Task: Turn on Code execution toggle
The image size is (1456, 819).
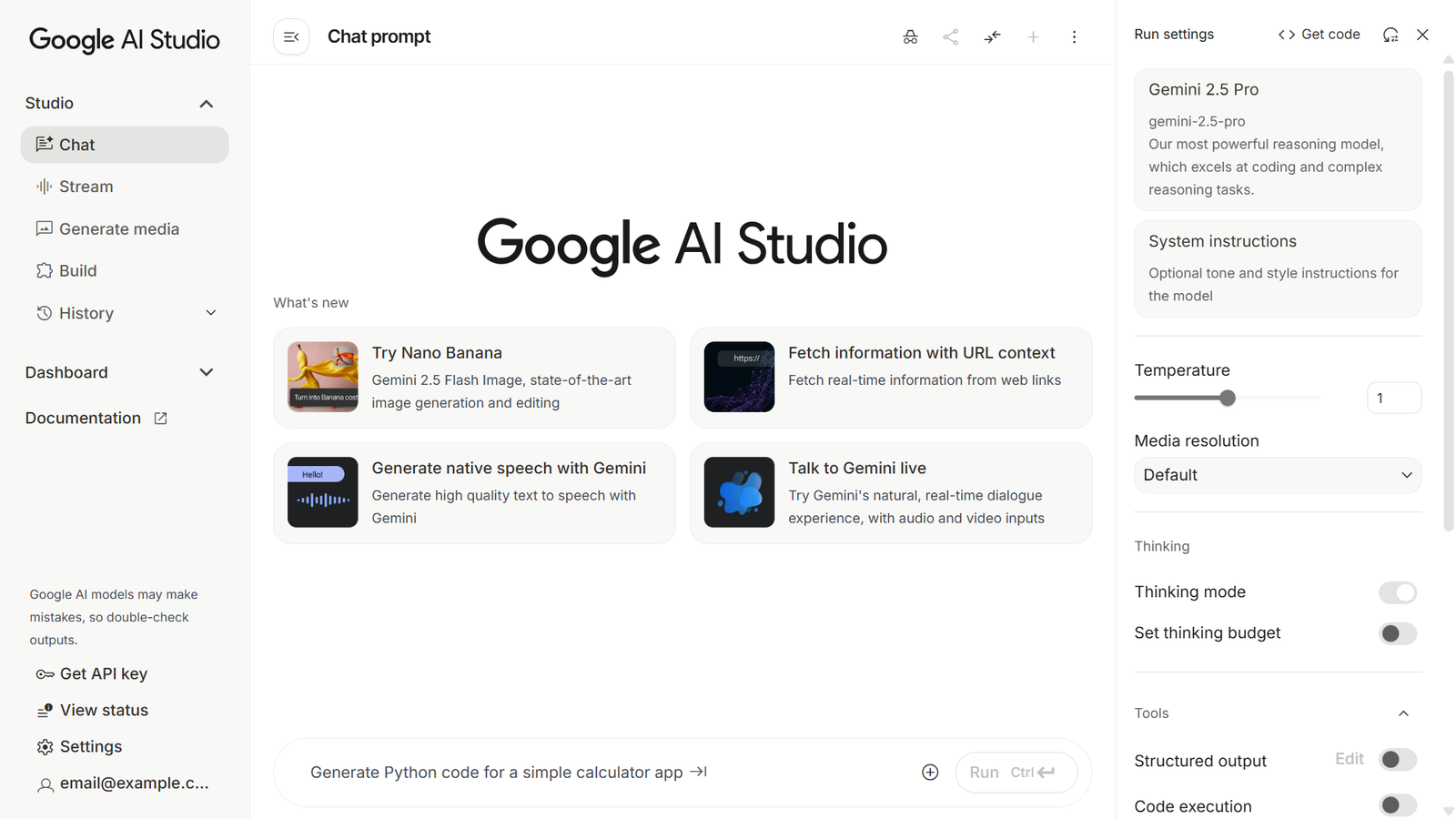Action: (1398, 805)
